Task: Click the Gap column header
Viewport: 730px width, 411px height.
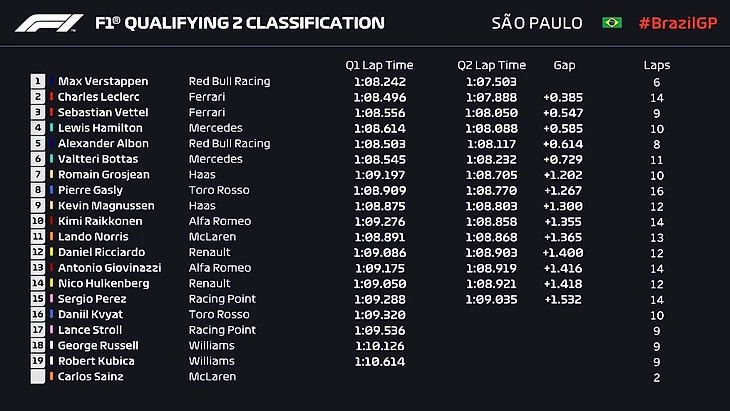Action: 564,65
